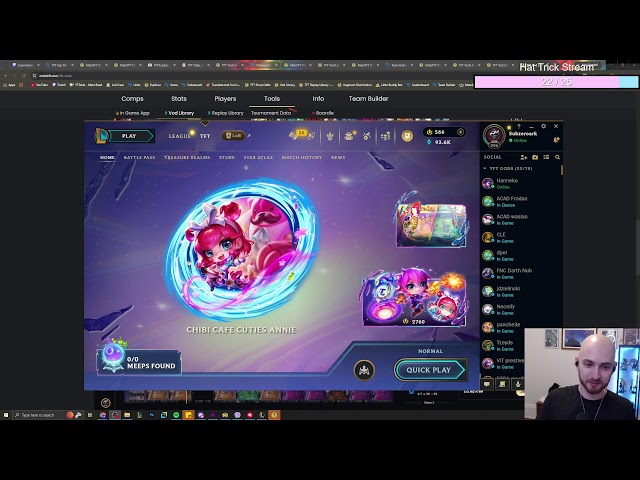Click the round crown icon beside Quick Play
The width and height of the screenshot is (640, 480).
tap(364, 370)
